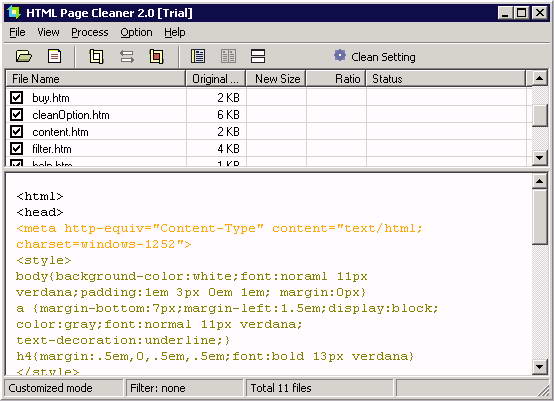
Task: Click the 4 KB size cell
Action: point(228,148)
